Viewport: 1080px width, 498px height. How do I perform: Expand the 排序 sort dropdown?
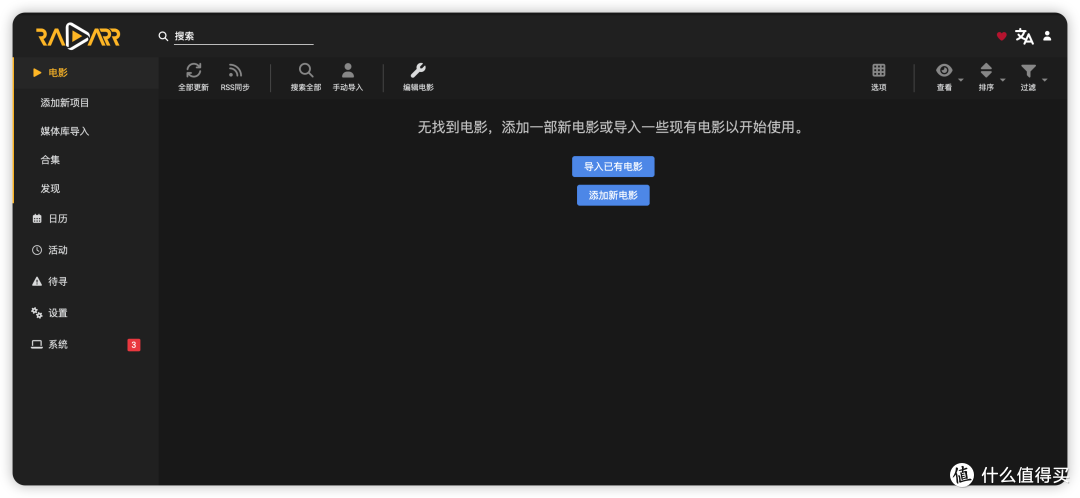(990, 76)
